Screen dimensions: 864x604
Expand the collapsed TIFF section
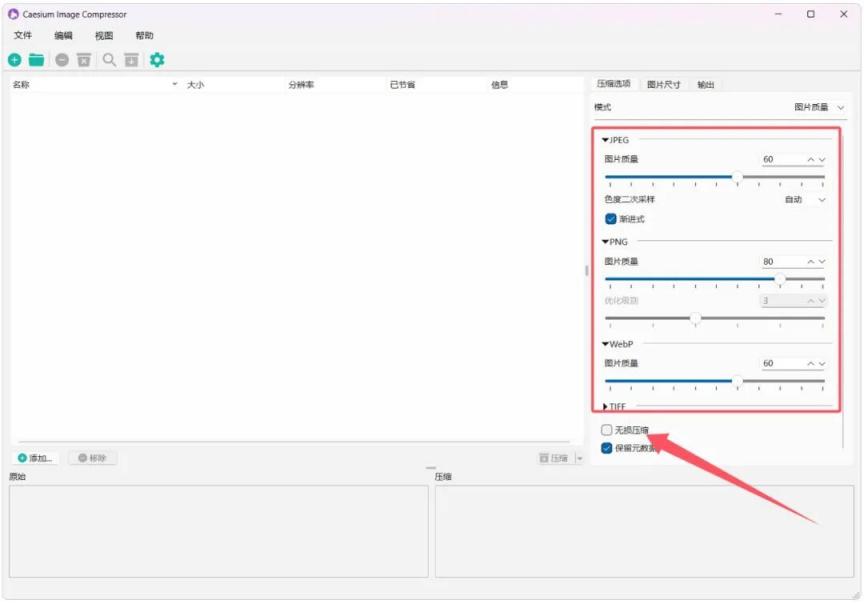click(x=606, y=406)
